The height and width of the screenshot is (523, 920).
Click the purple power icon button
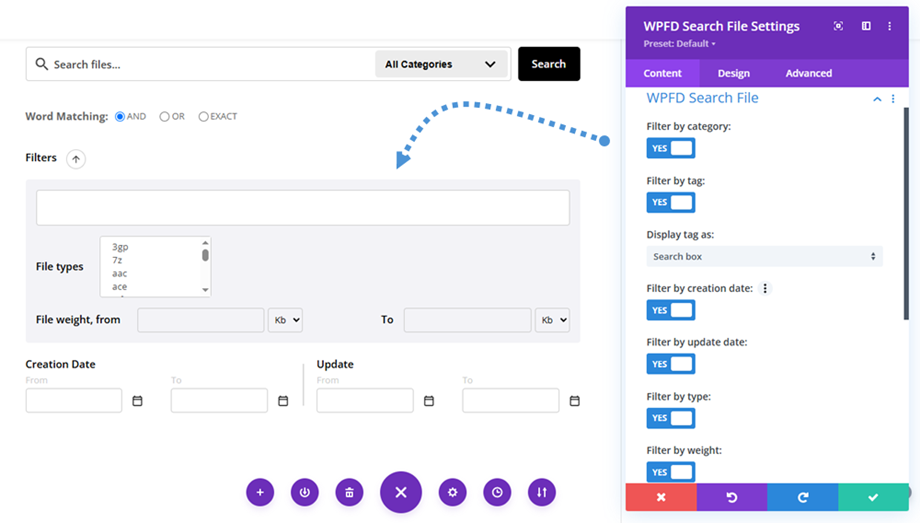[x=305, y=492]
